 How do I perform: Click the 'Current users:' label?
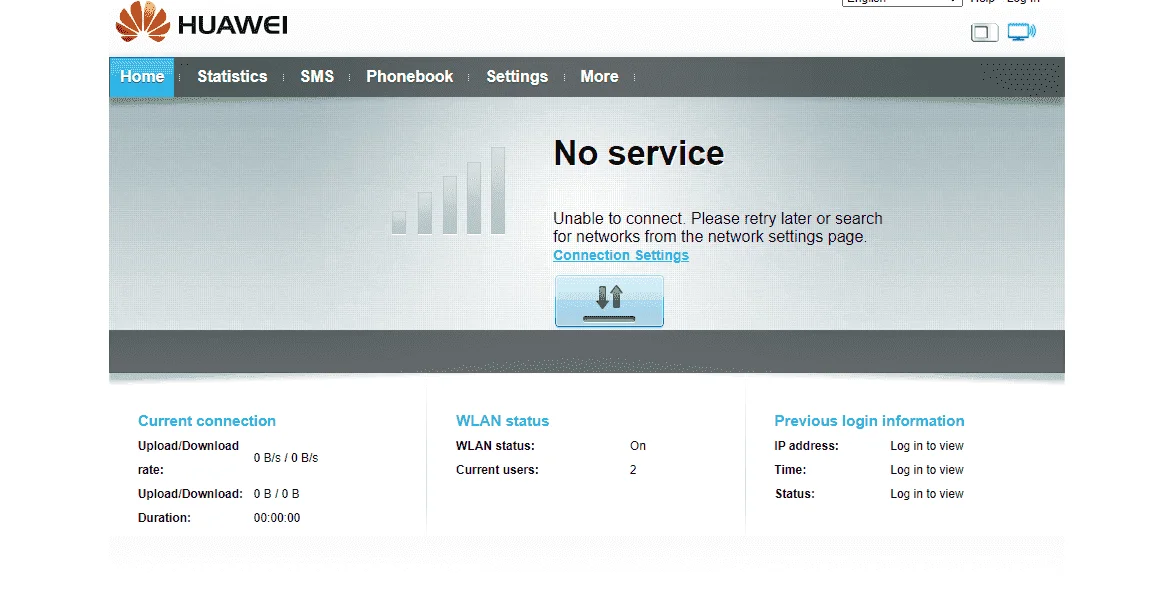(x=497, y=469)
